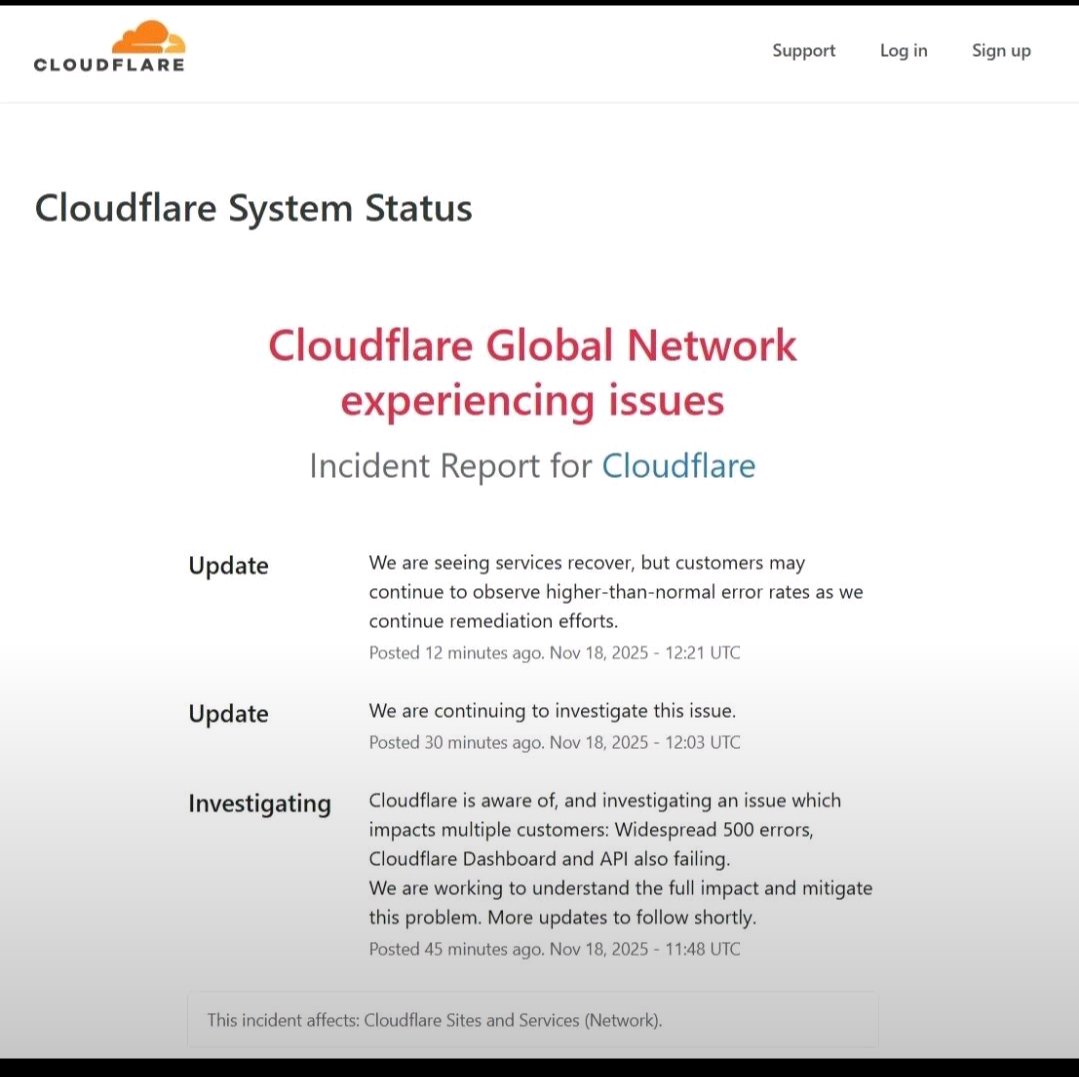The image size is (1079, 1077).
Task: Select 'Cloudflare Sites and Services (Network)' text
Action: [513, 1020]
